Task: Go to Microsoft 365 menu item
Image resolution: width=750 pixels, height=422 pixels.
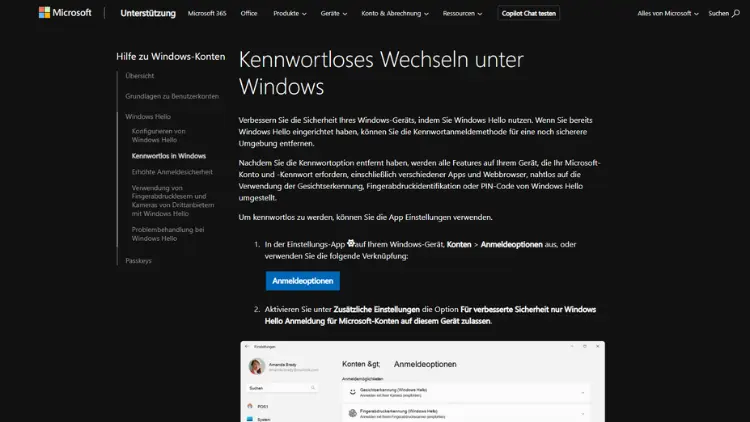Action: click(207, 13)
